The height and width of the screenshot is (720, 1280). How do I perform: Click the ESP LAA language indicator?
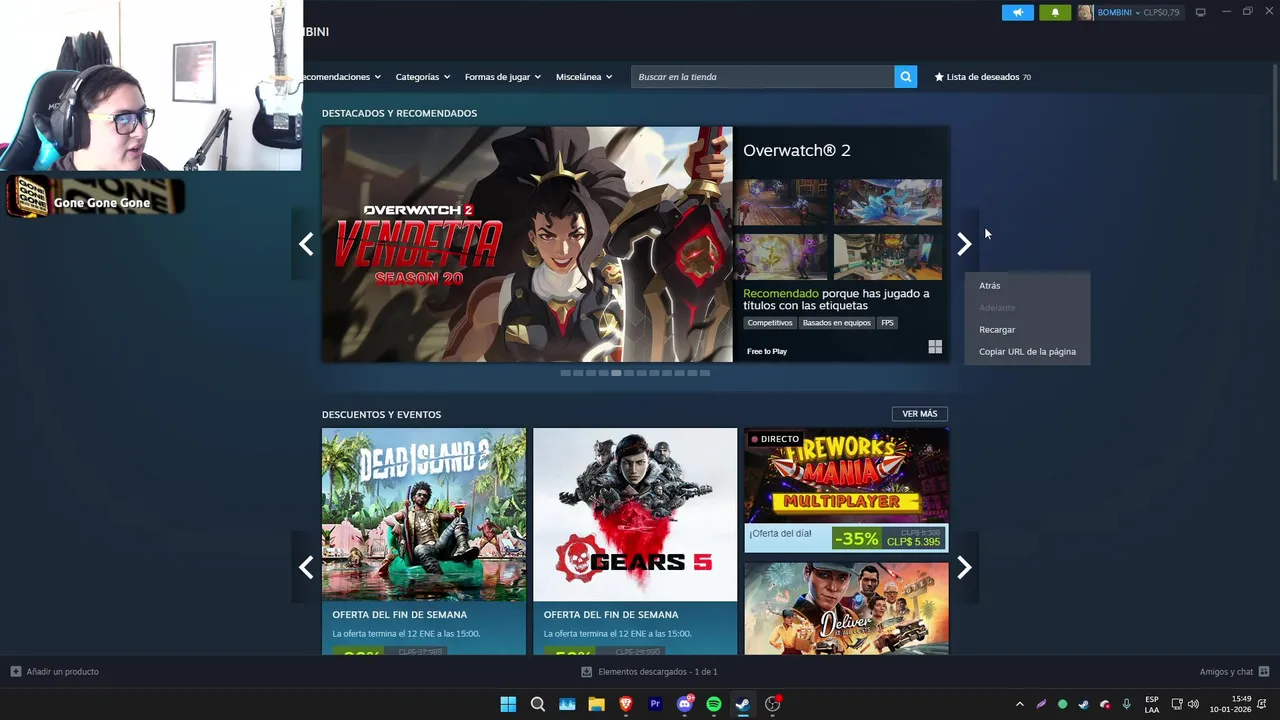point(1152,704)
